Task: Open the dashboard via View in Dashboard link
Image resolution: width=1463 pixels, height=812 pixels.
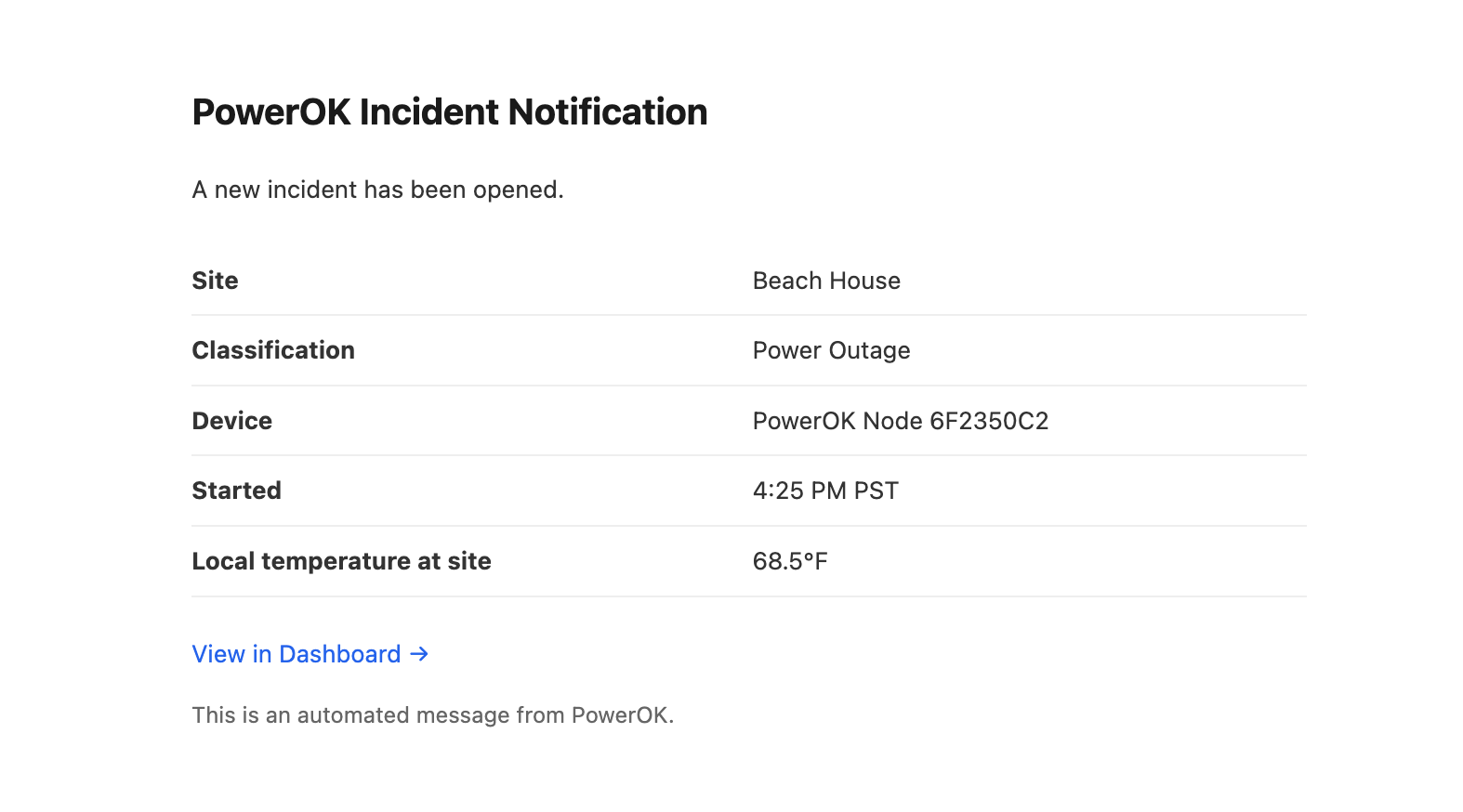Action: 296,653
